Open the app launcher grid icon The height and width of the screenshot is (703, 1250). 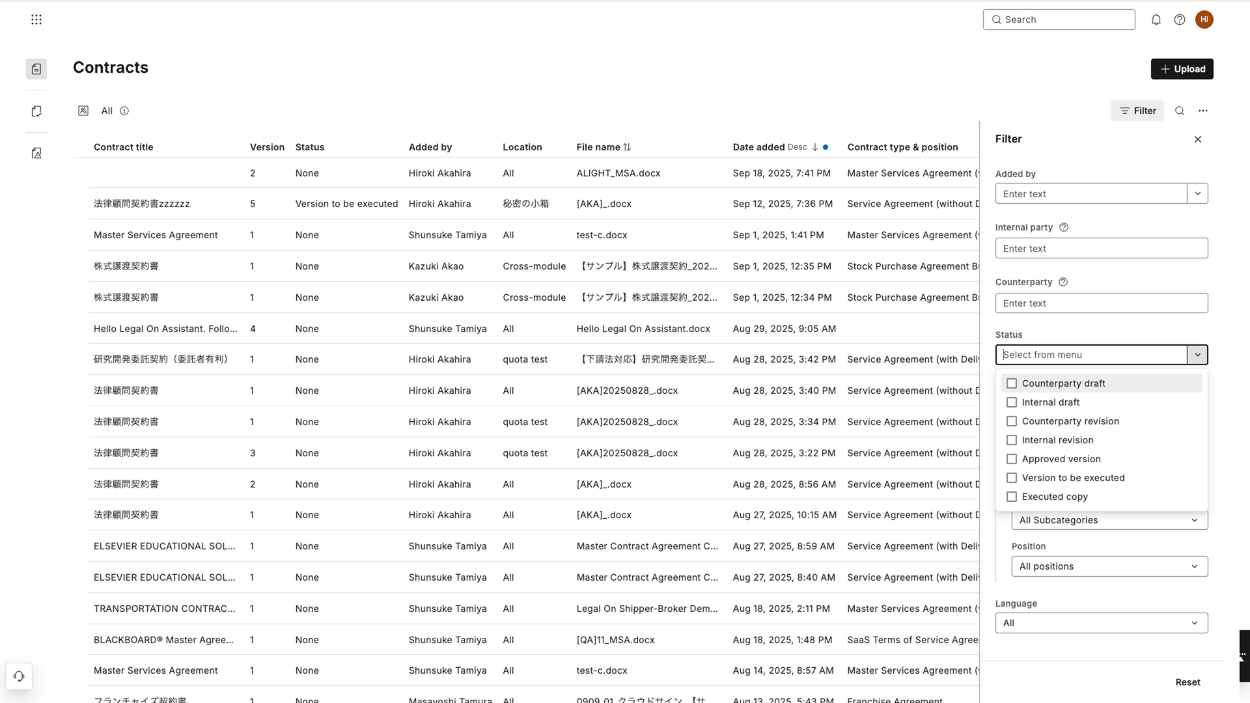pos(36,19)
